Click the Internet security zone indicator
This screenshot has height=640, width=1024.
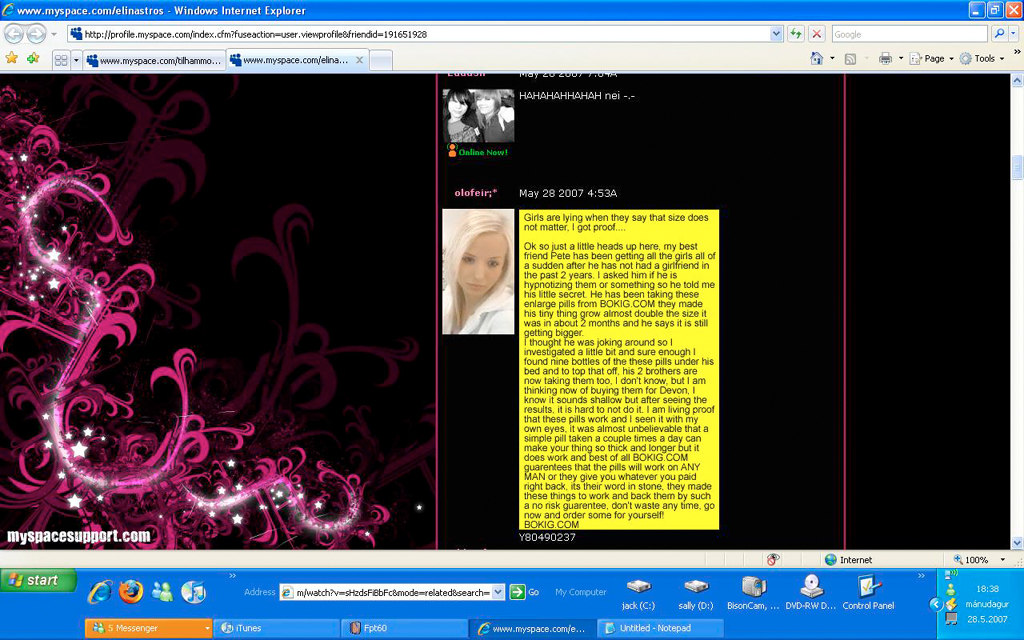click(x=848, y=560)
